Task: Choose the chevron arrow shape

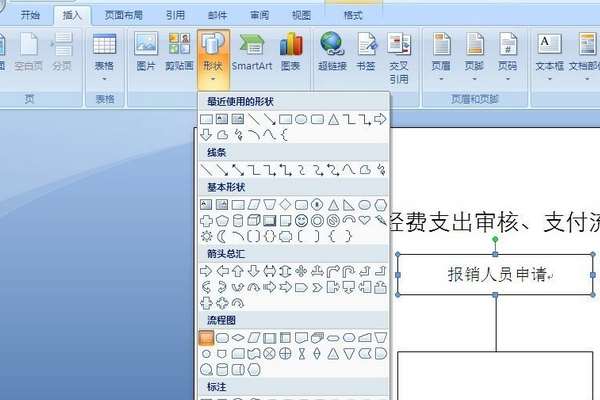Action: click(x=317, y=287)
